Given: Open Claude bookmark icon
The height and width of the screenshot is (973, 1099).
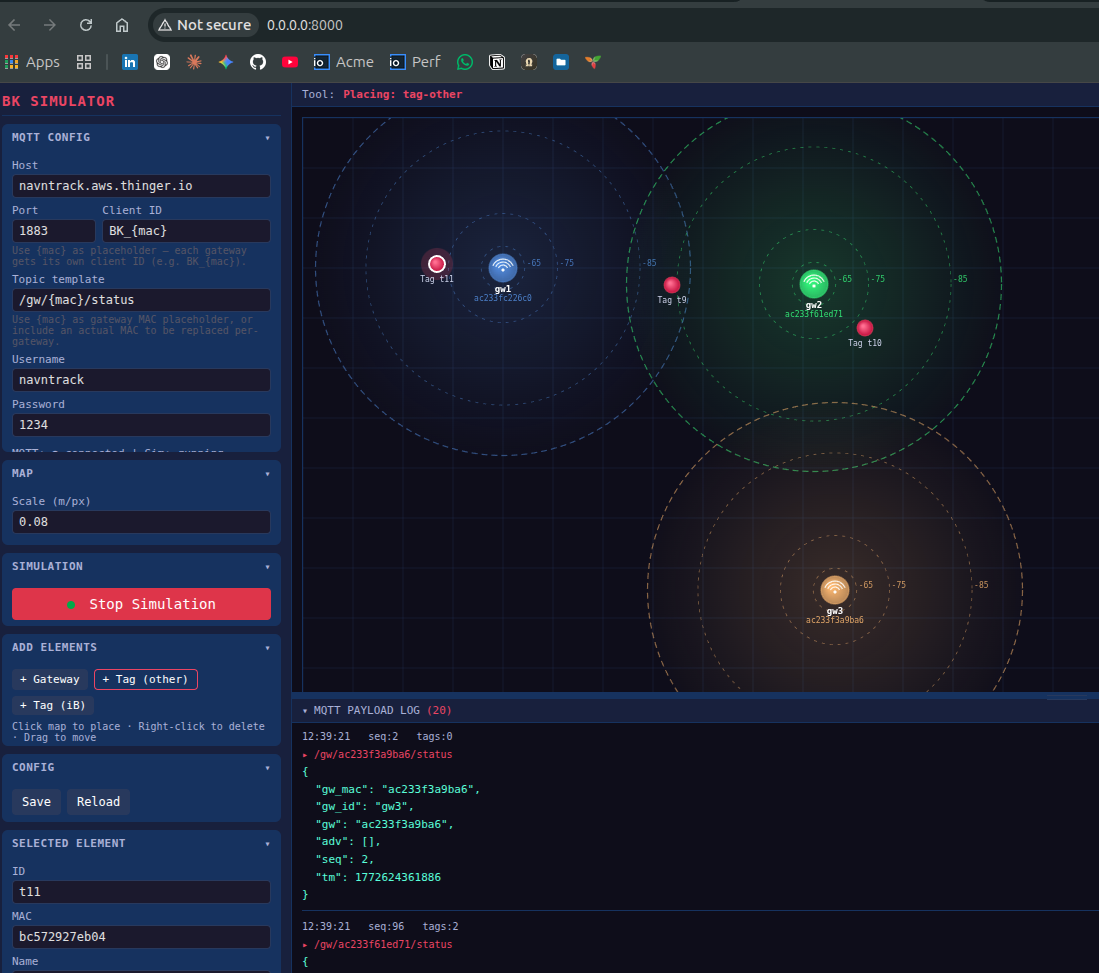Looking at the screenshot, I should point(194,62).
